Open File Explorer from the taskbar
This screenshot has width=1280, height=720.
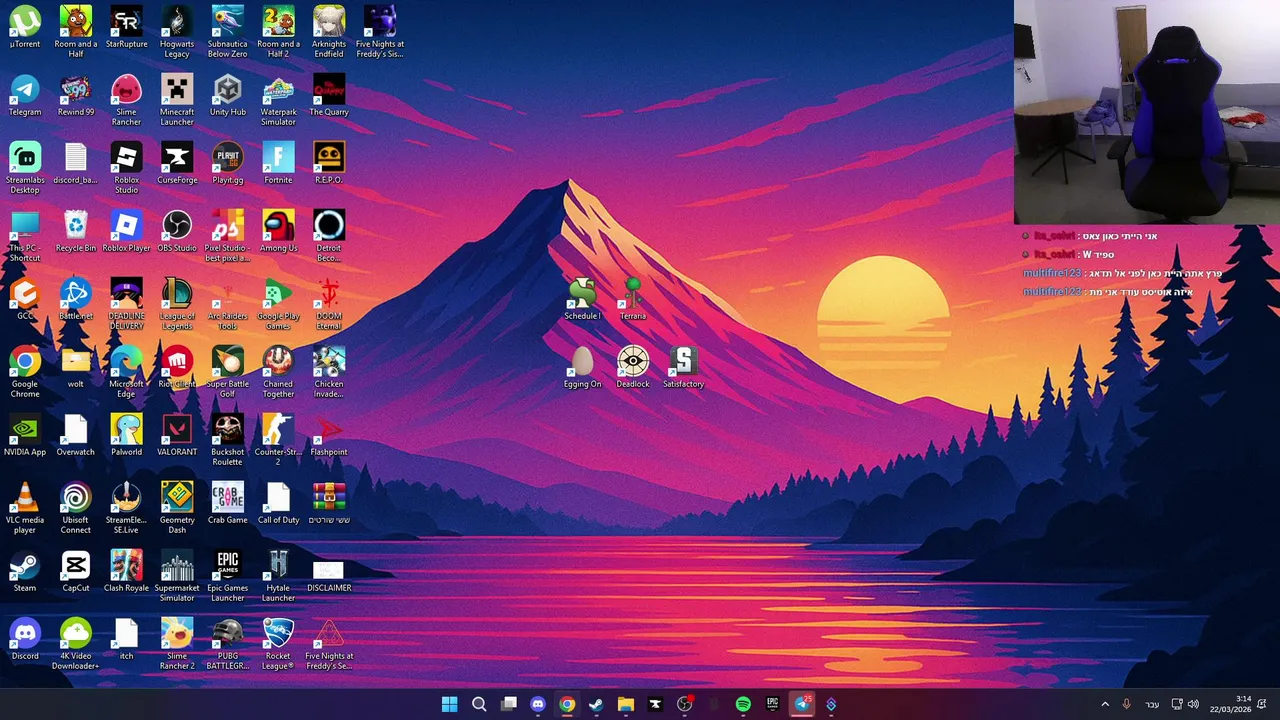pos(626,704)
